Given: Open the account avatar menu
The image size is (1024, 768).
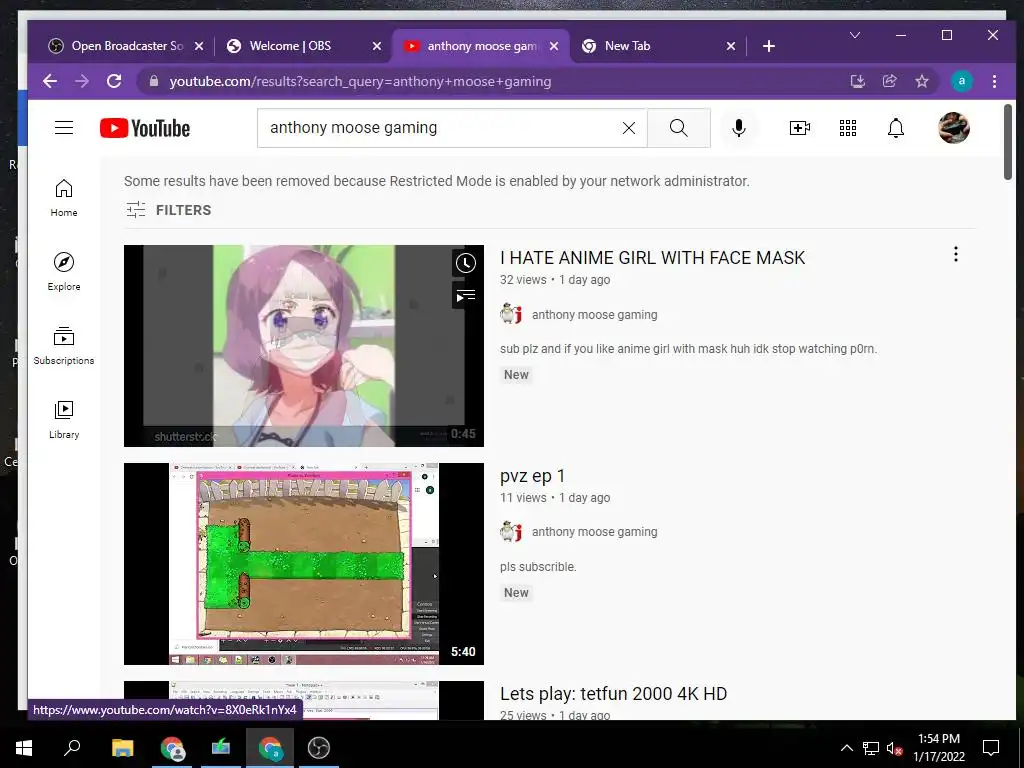Looking at the screenshot, I should 953,128.
